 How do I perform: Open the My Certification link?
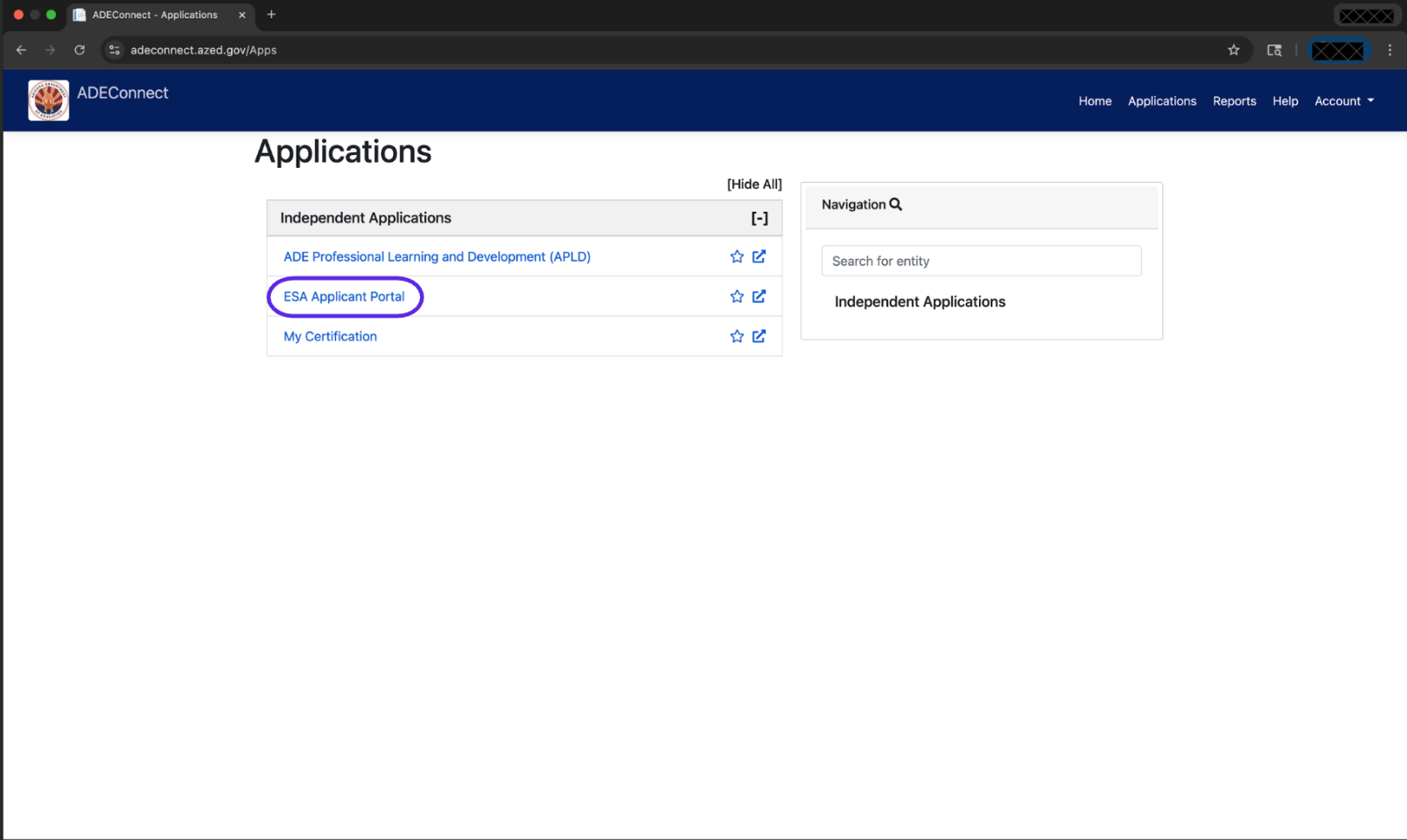coord(330,336)
